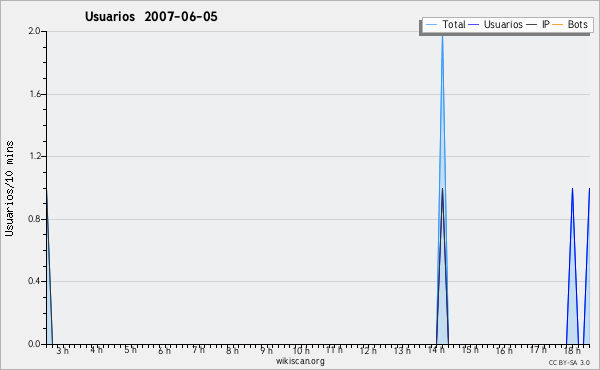Click the '4 h' x-axis label
600x370 pixels.
pyautogui.click(x=97, y=350)
